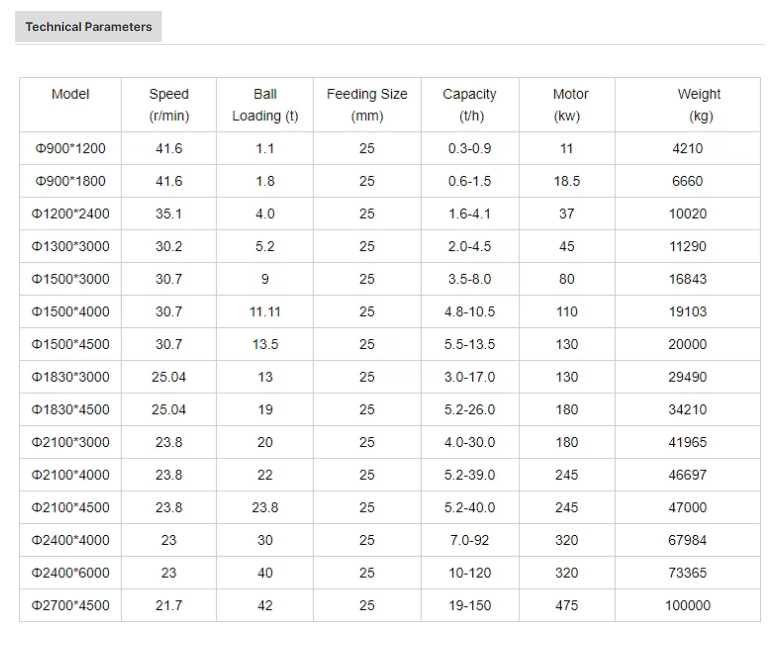
Task: Click the Speed (r/min) column header
Action: click(168, 105)
